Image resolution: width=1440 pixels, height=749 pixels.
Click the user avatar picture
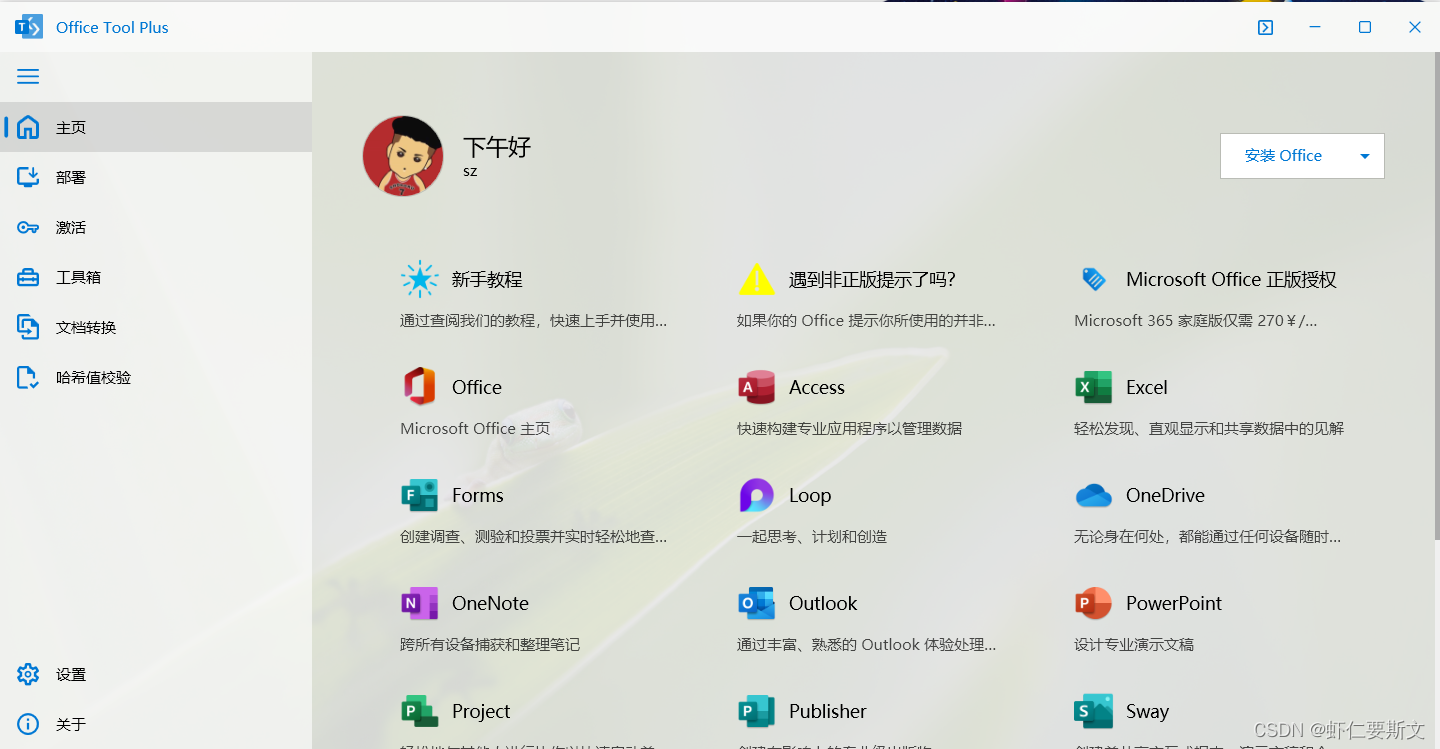click(403, 156)
